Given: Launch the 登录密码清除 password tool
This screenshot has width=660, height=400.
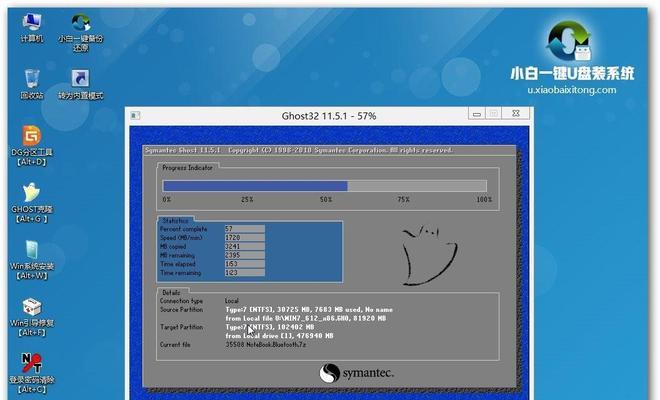Looking at the screenshot, I should click(x=31, y=363).
